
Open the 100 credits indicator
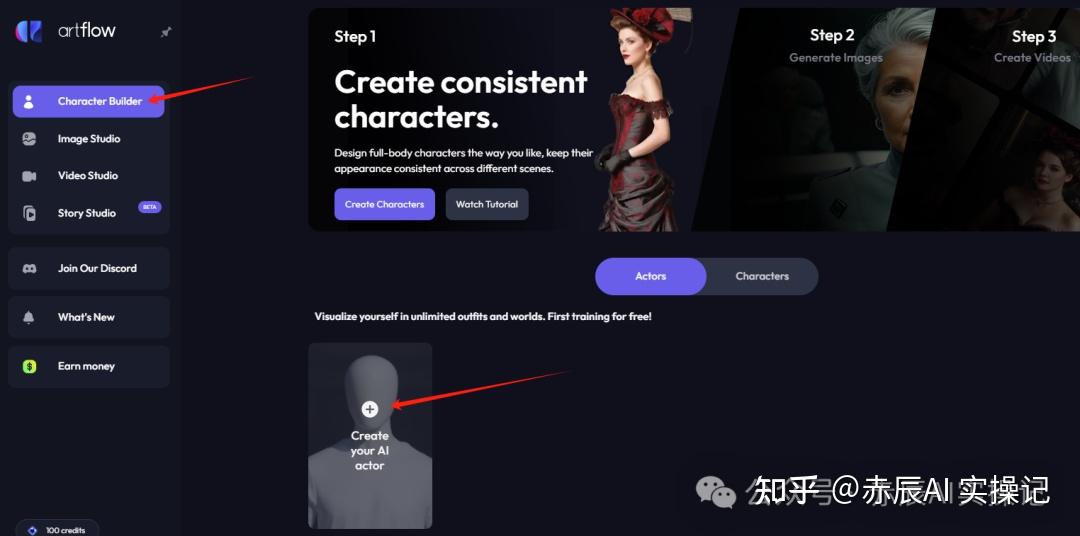click(57, 529)
